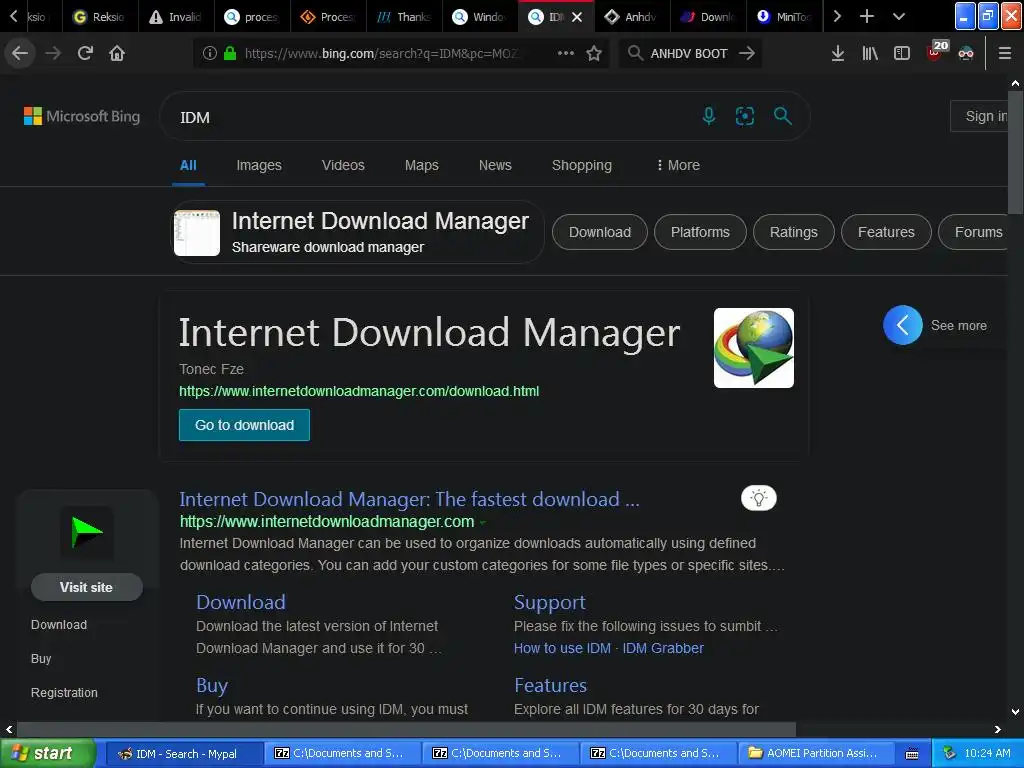
Task: List all tabs dropdown chevron
Action: [899, 16]
